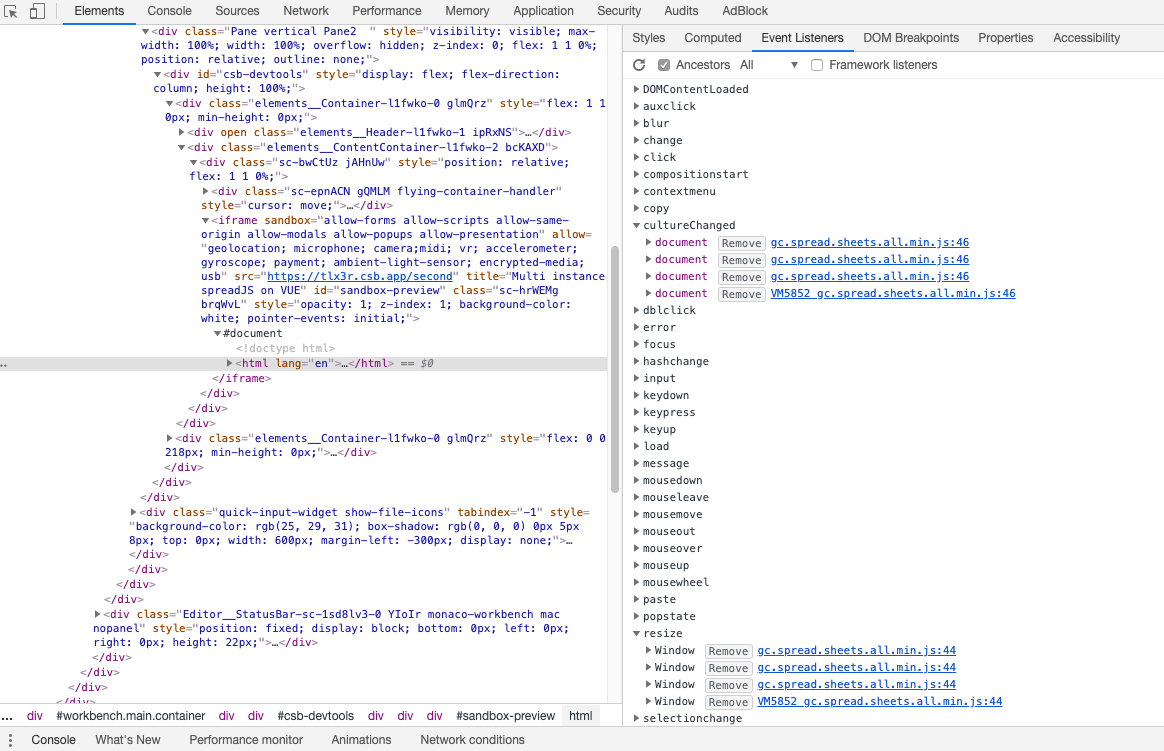Screen dimensions: 1164x751
Task: Switch to the Console panel tab
Action: 170,11
